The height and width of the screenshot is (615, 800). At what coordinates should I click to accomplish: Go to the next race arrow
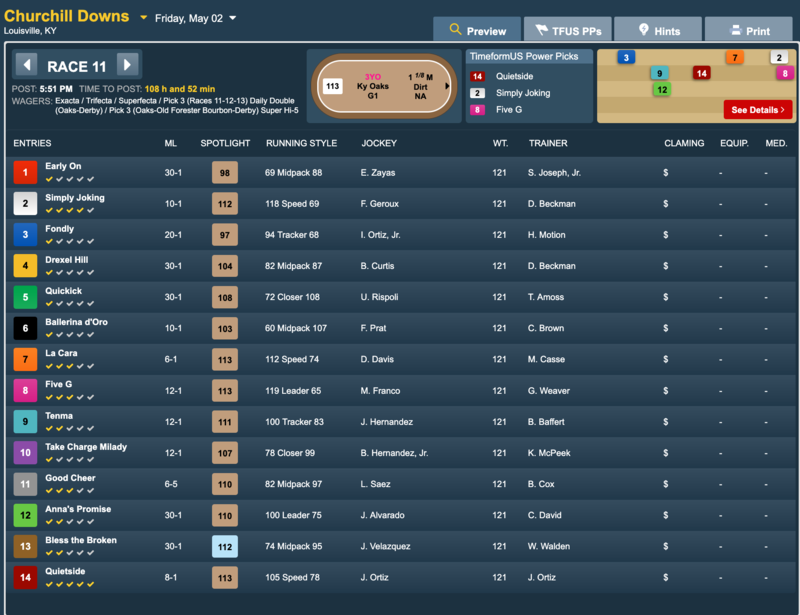click(128, 65)
